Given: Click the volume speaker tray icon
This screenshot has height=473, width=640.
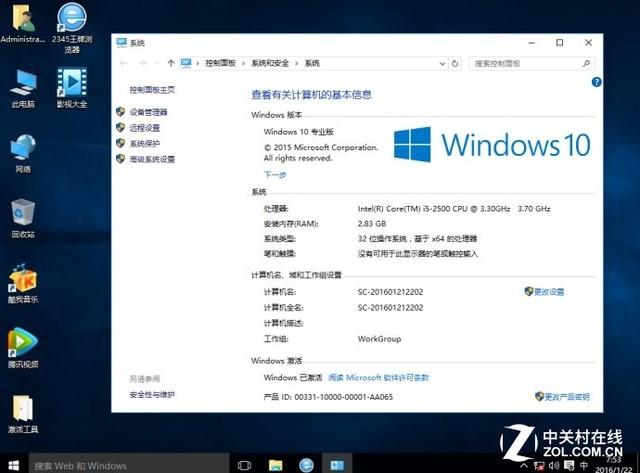Looking at the screenshot, I should 554,466.
